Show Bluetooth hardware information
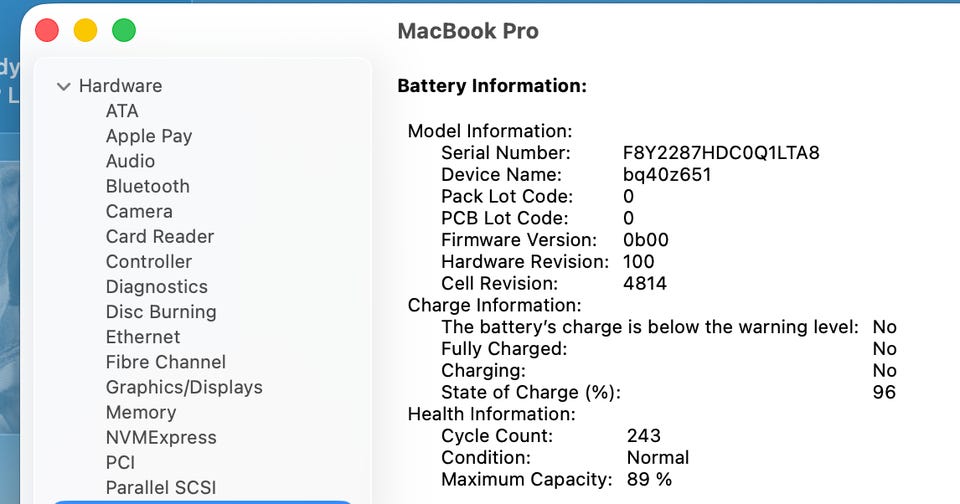This screenshot has width=960, height=504. click(147, 186)
